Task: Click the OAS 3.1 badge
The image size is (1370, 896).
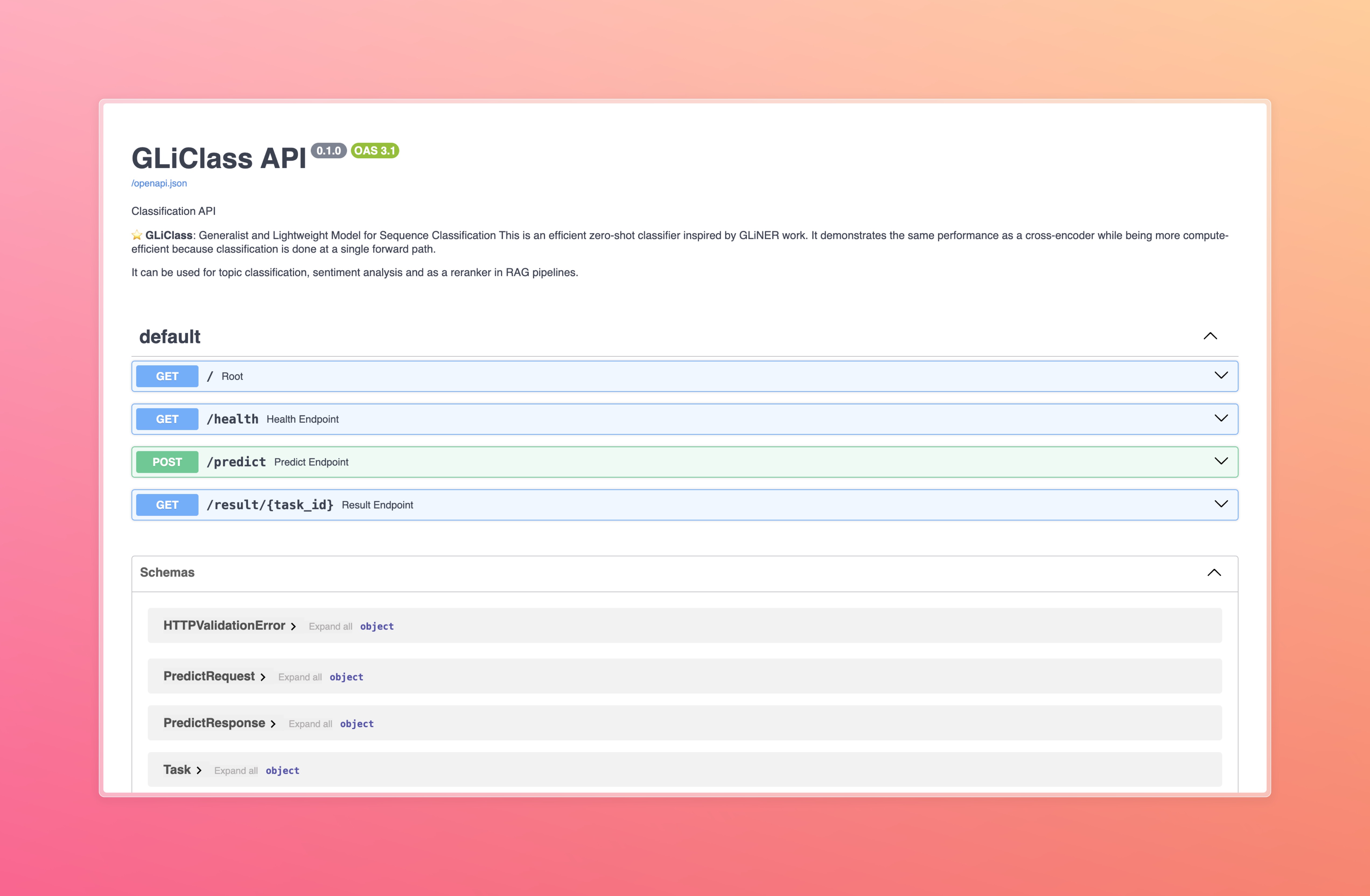Action: 375,151
